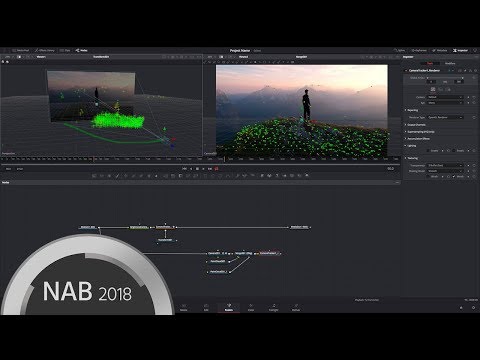Collapse the CameraTracker1.Renderer tool header
The height and width of the screenshot is (360, 480).
click(x=406, y=71)
